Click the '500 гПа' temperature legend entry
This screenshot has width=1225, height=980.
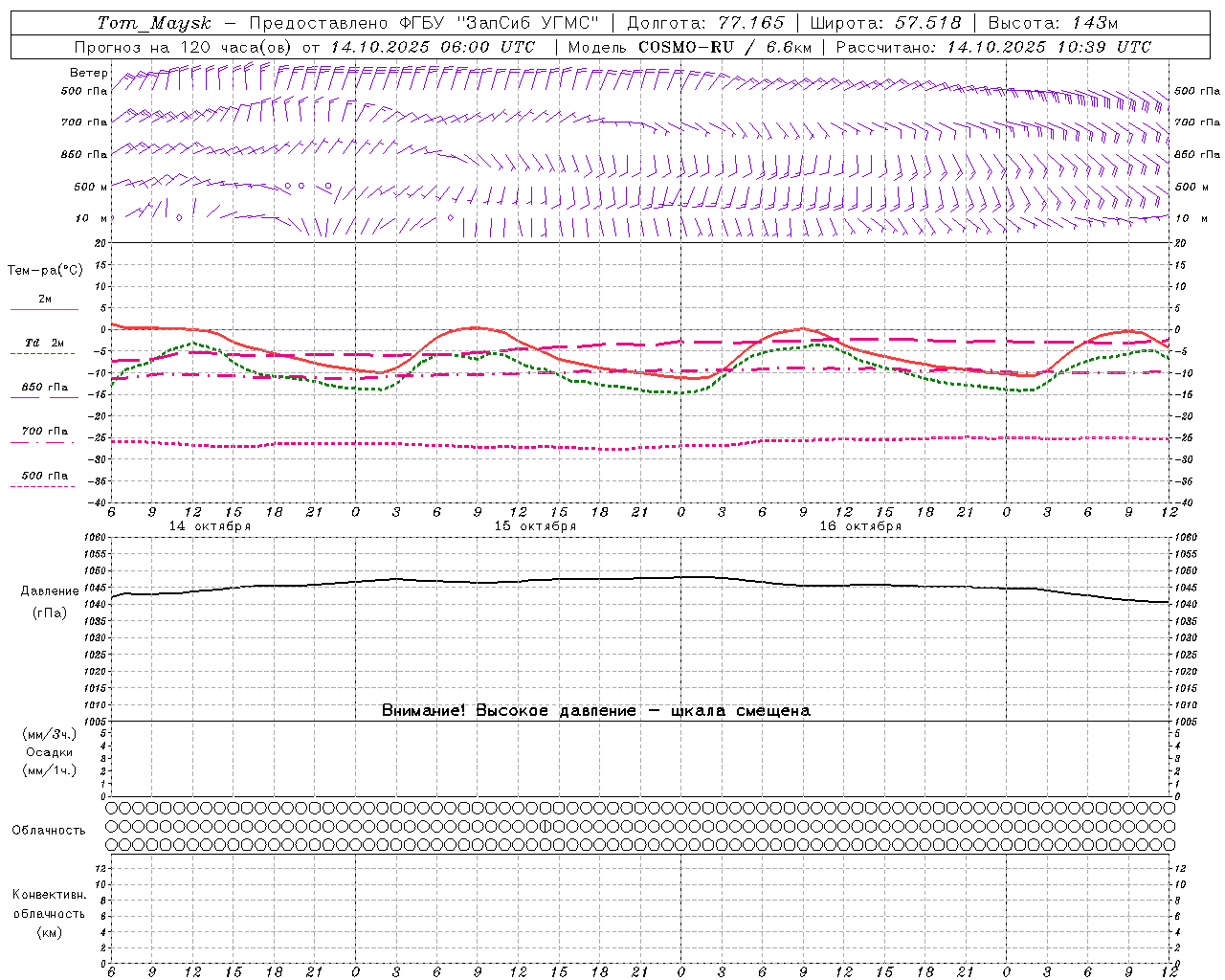(x=45, y=476)
